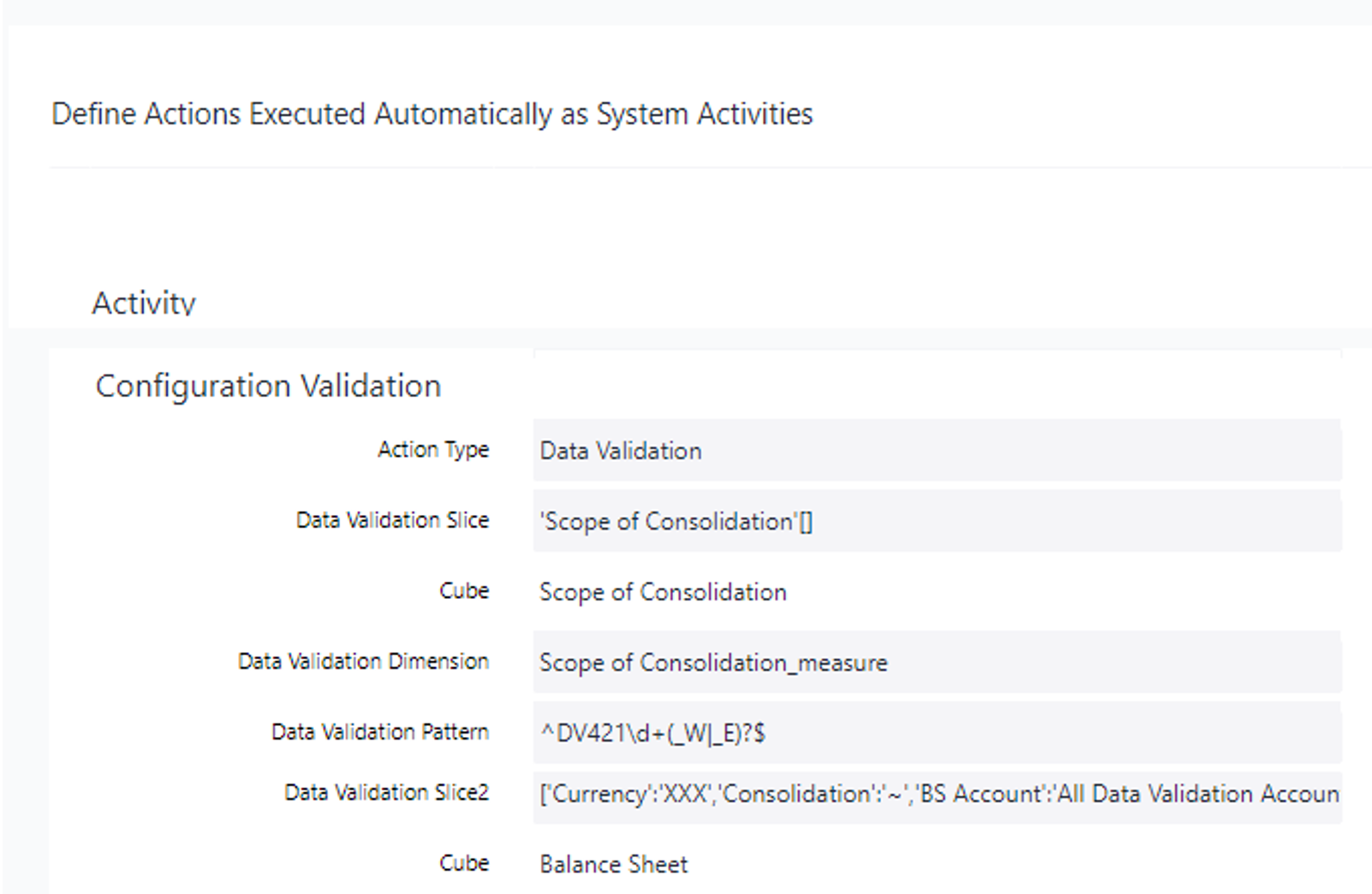Screen dimensions: 1372x894
Task: Click the Cube label next to Balance Sheet
Action: coord(465,863)
